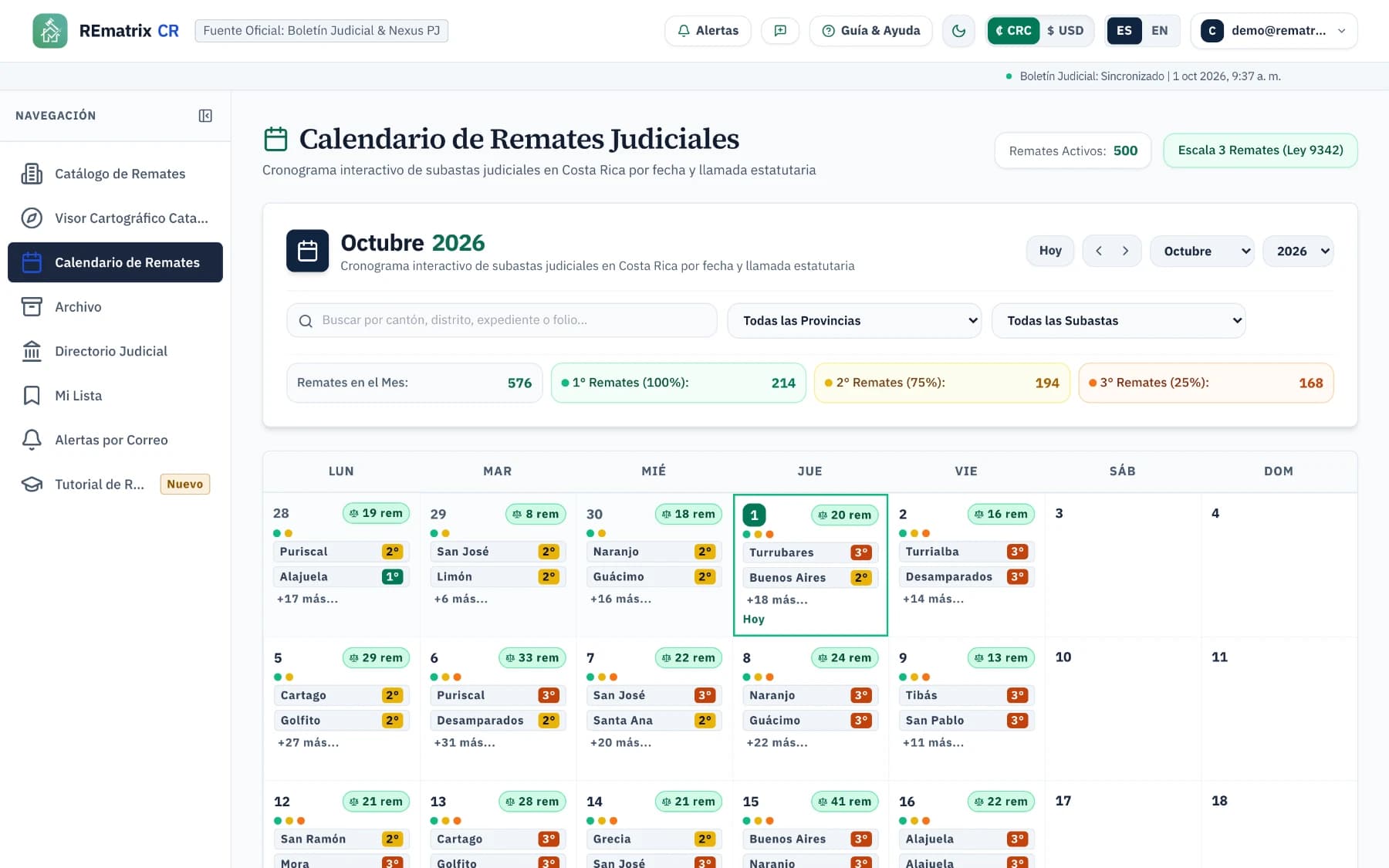Switch currency to CRC
The width and height of the screenshot is (1389, 868).
tap(1013, 31)
